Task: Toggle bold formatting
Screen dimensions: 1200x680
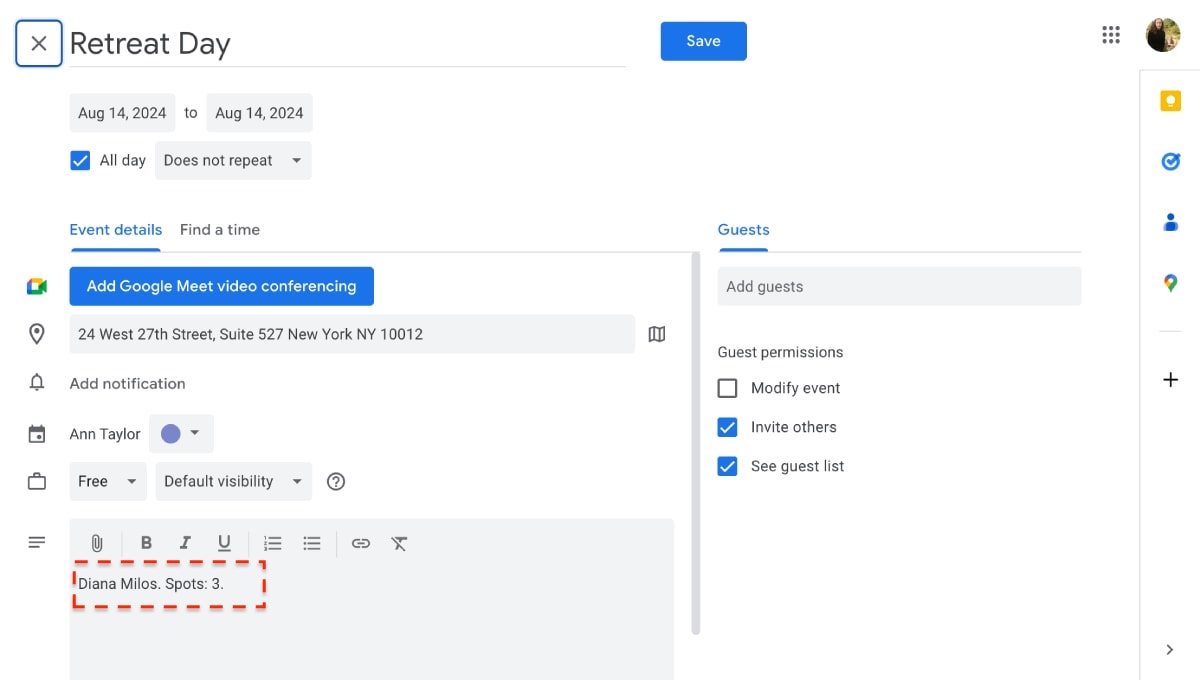Action: coord(146,543)
